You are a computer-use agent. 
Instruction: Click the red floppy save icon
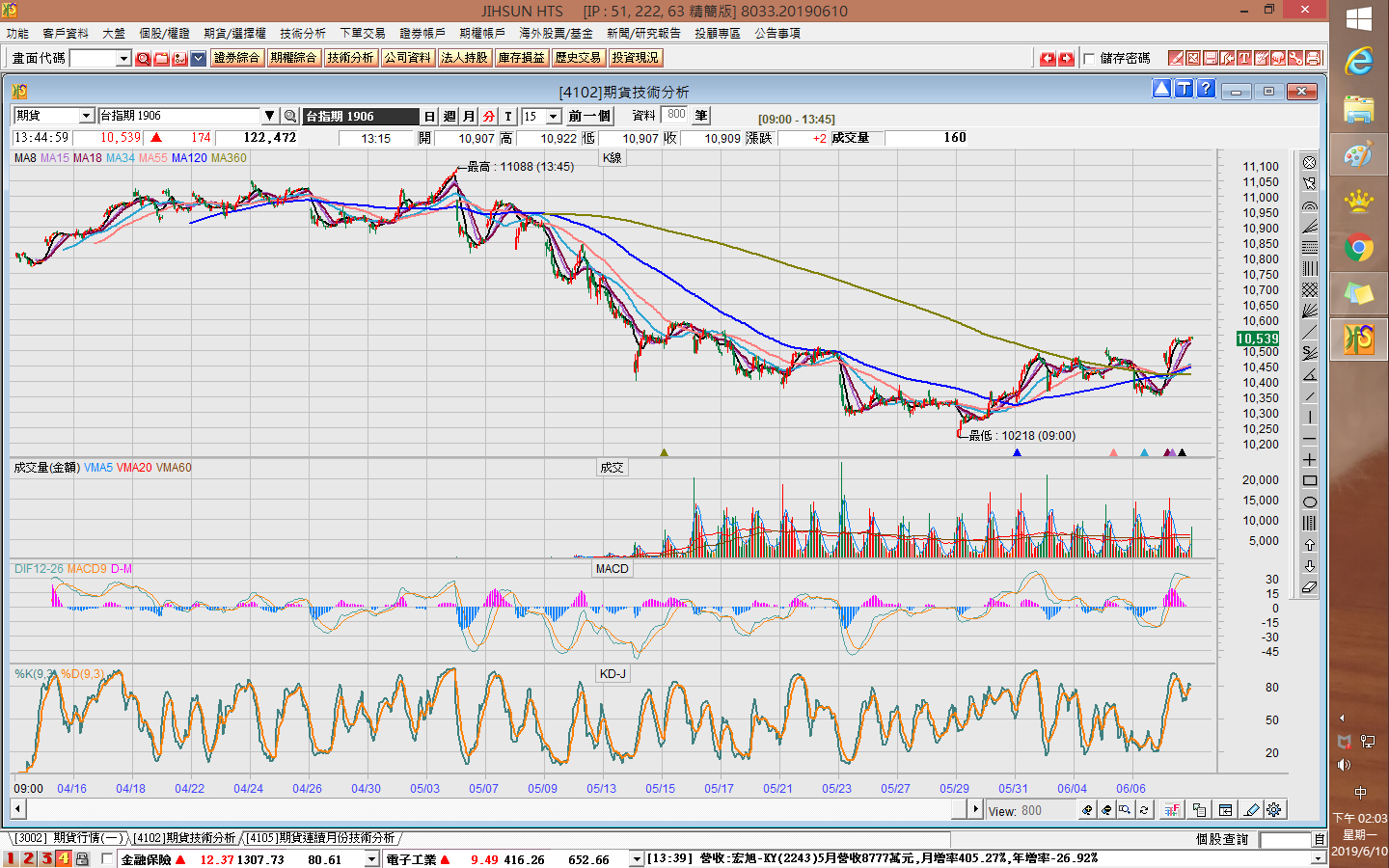pos(1211,58)
